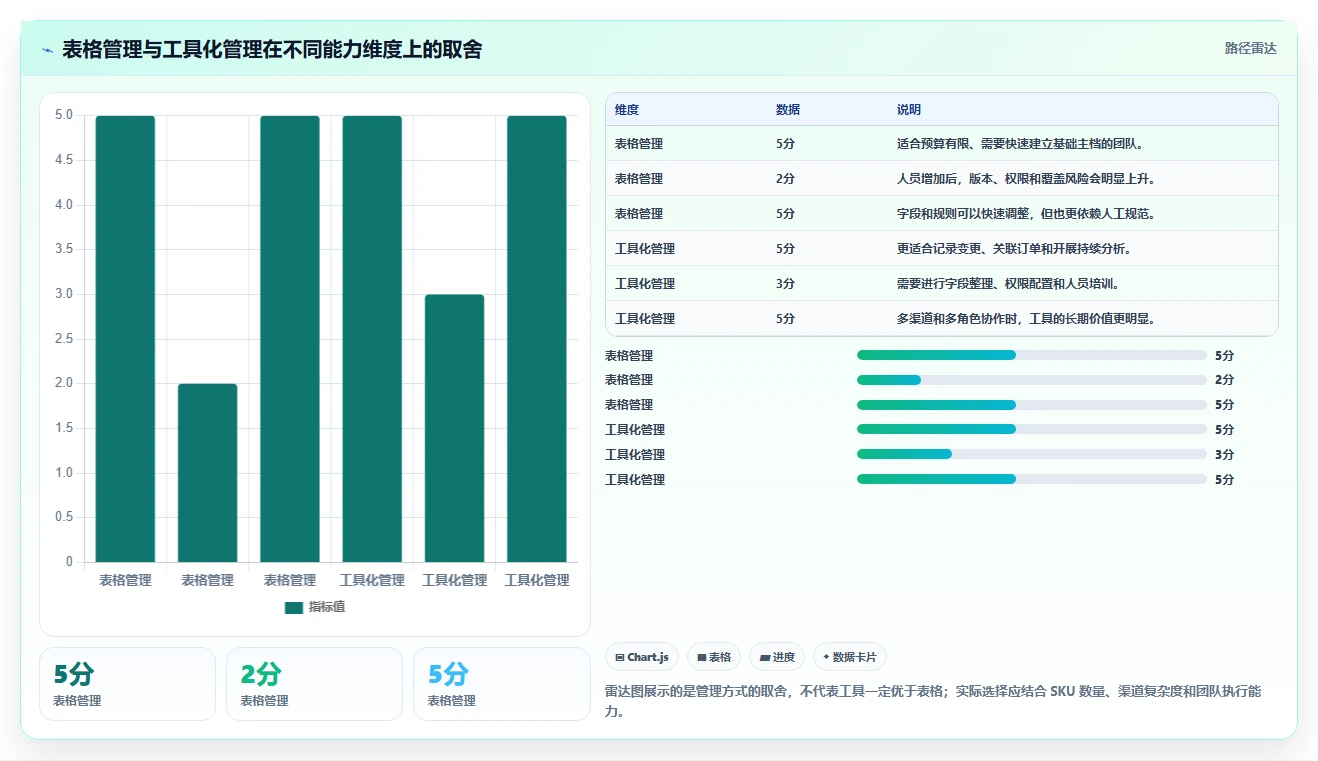
Task: Click the 数据 column header
Action: coord(788,110)
